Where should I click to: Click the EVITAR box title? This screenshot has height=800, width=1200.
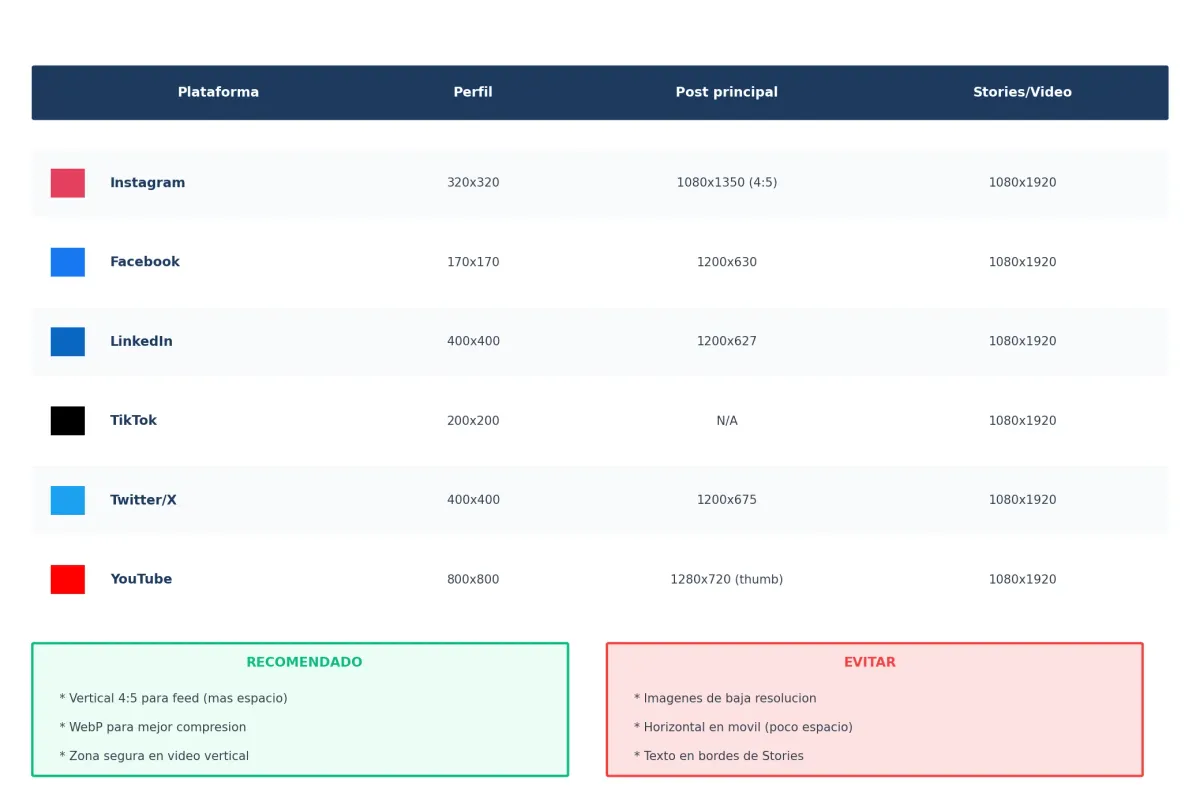pyautogui.click(x=870, y=662)
